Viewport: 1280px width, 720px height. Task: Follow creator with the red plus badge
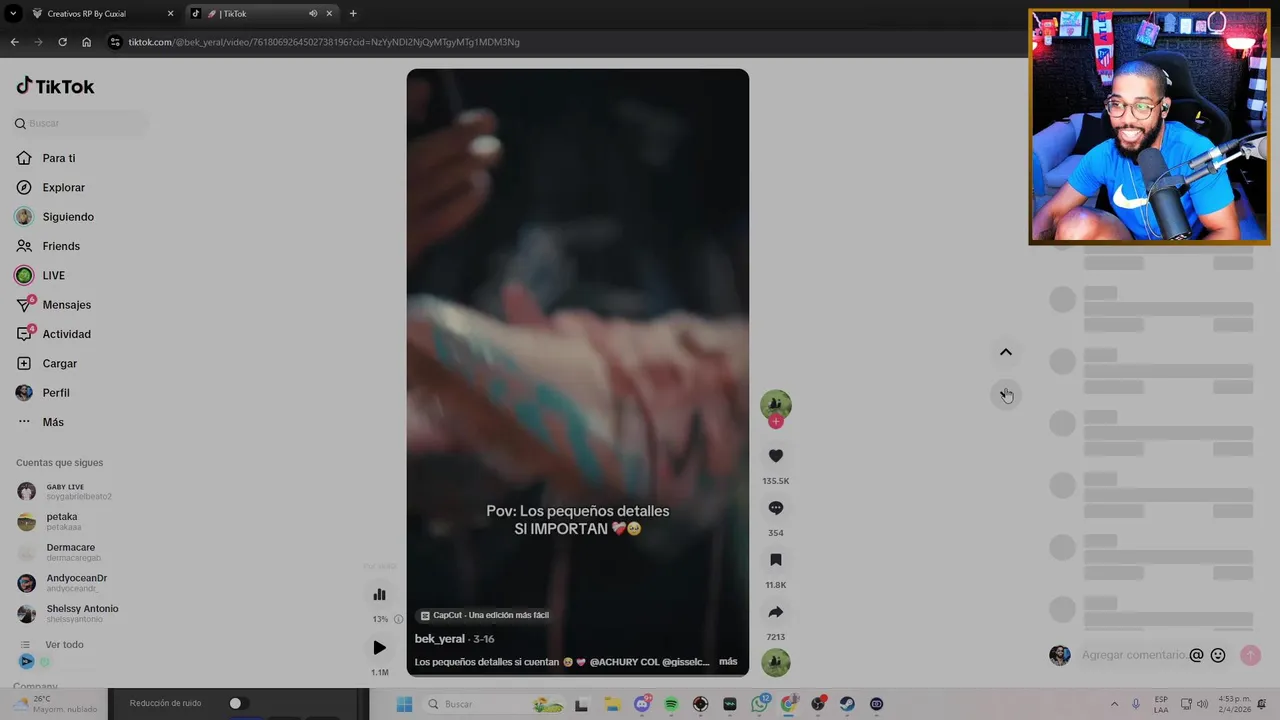coord(775,422)
